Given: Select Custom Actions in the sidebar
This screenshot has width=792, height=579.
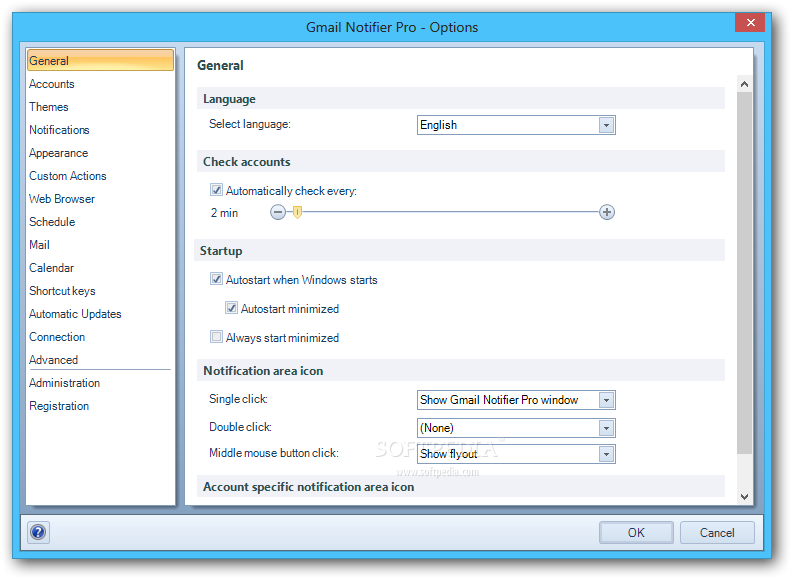Looking at the screenshot, I should pos(68,176).
